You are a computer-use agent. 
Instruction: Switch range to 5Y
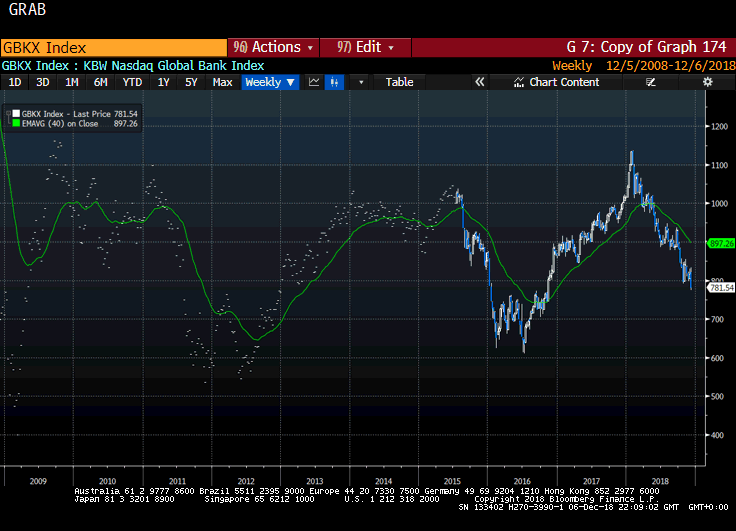[x=191, y=82]
